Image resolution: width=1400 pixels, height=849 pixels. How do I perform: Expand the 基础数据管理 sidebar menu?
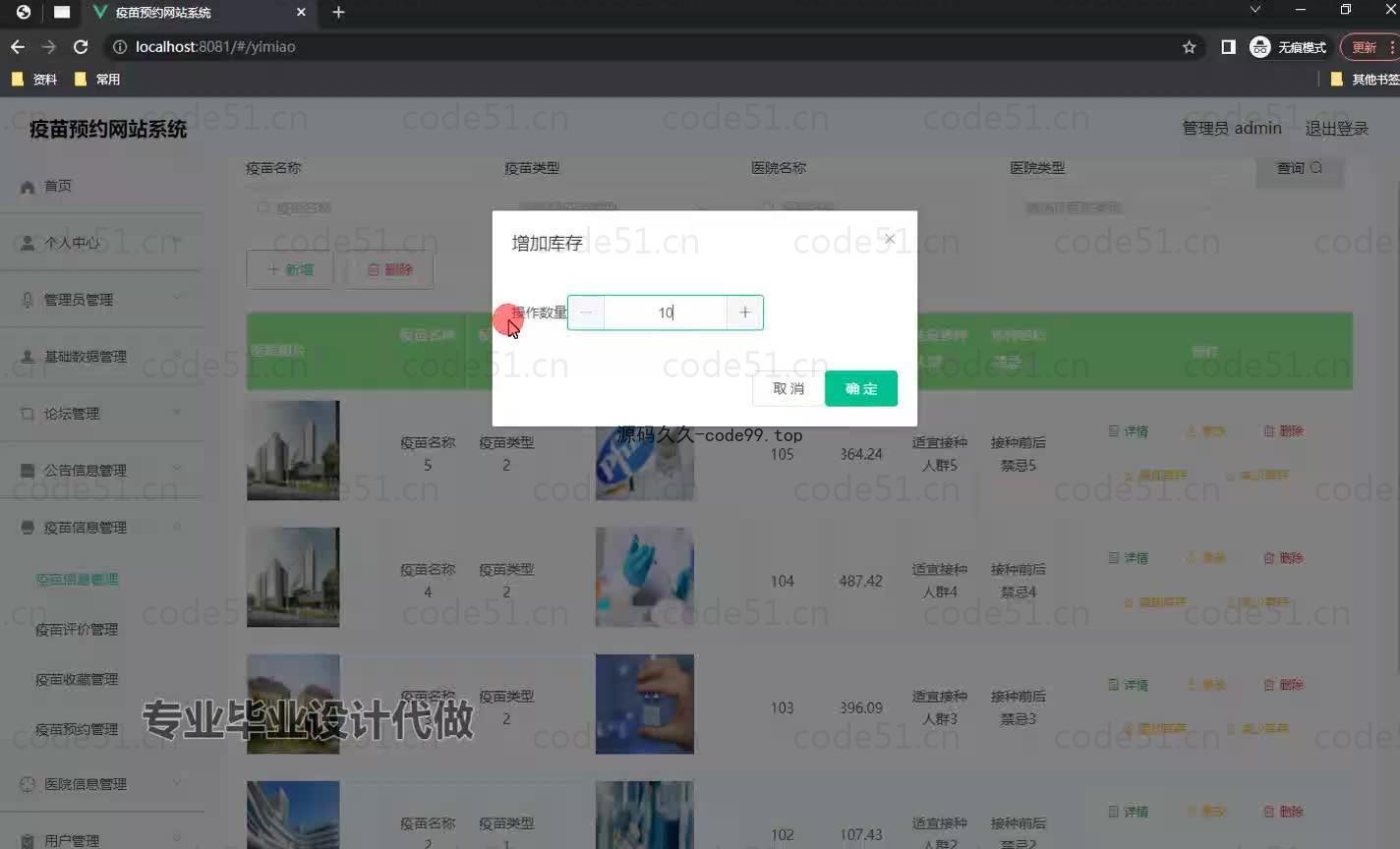click(x=100, y=357)
